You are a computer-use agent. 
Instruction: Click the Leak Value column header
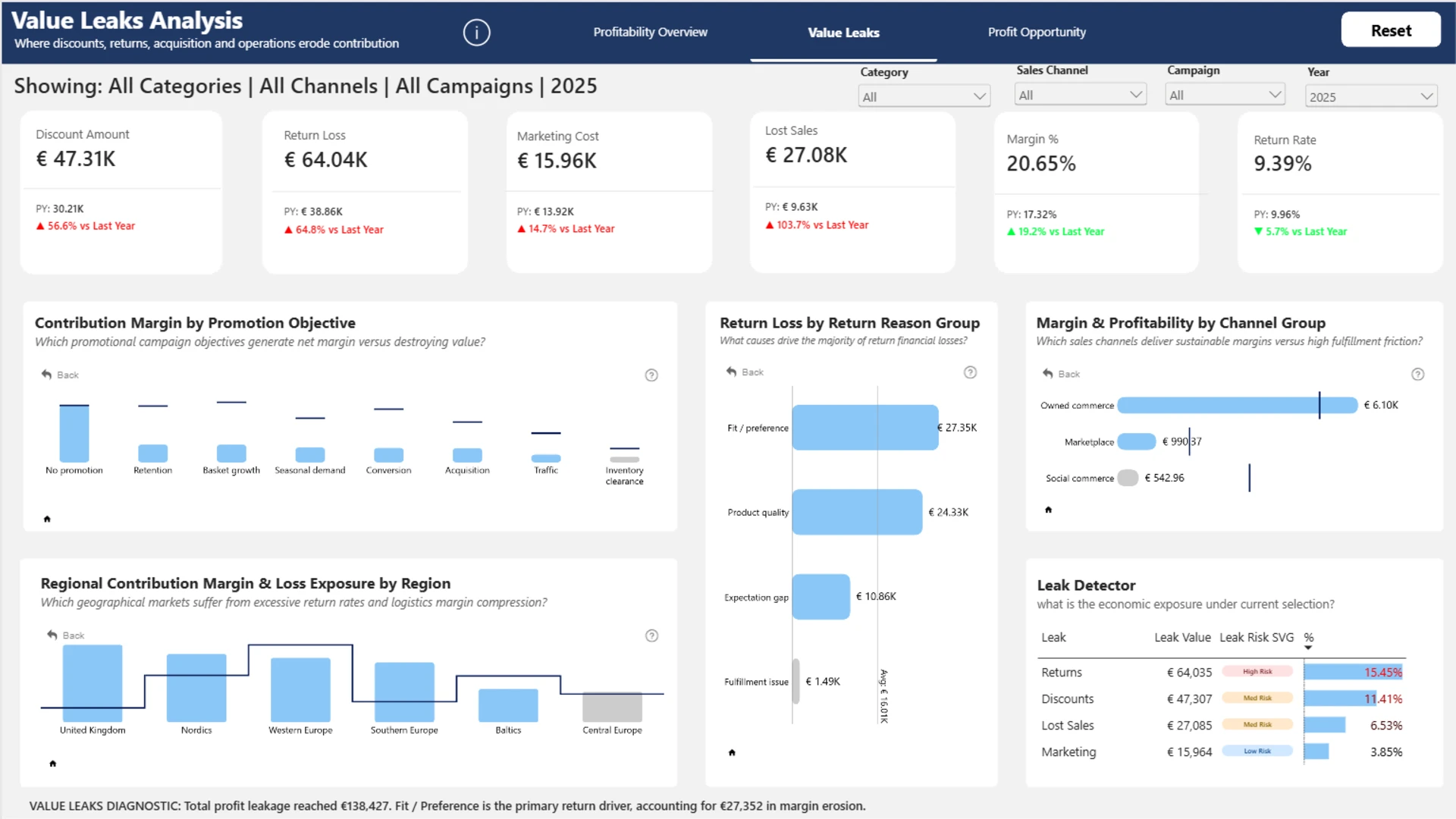(1182, 637)
